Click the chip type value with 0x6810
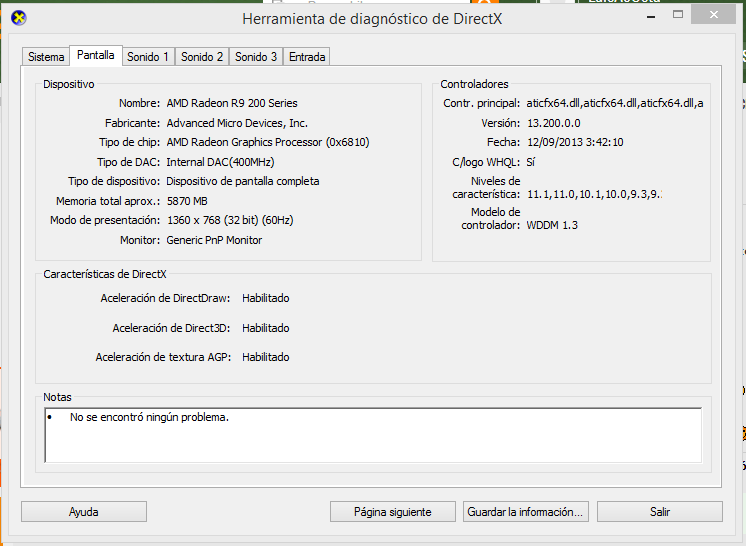This screenshot has height=546, width=746. (268, 142)
